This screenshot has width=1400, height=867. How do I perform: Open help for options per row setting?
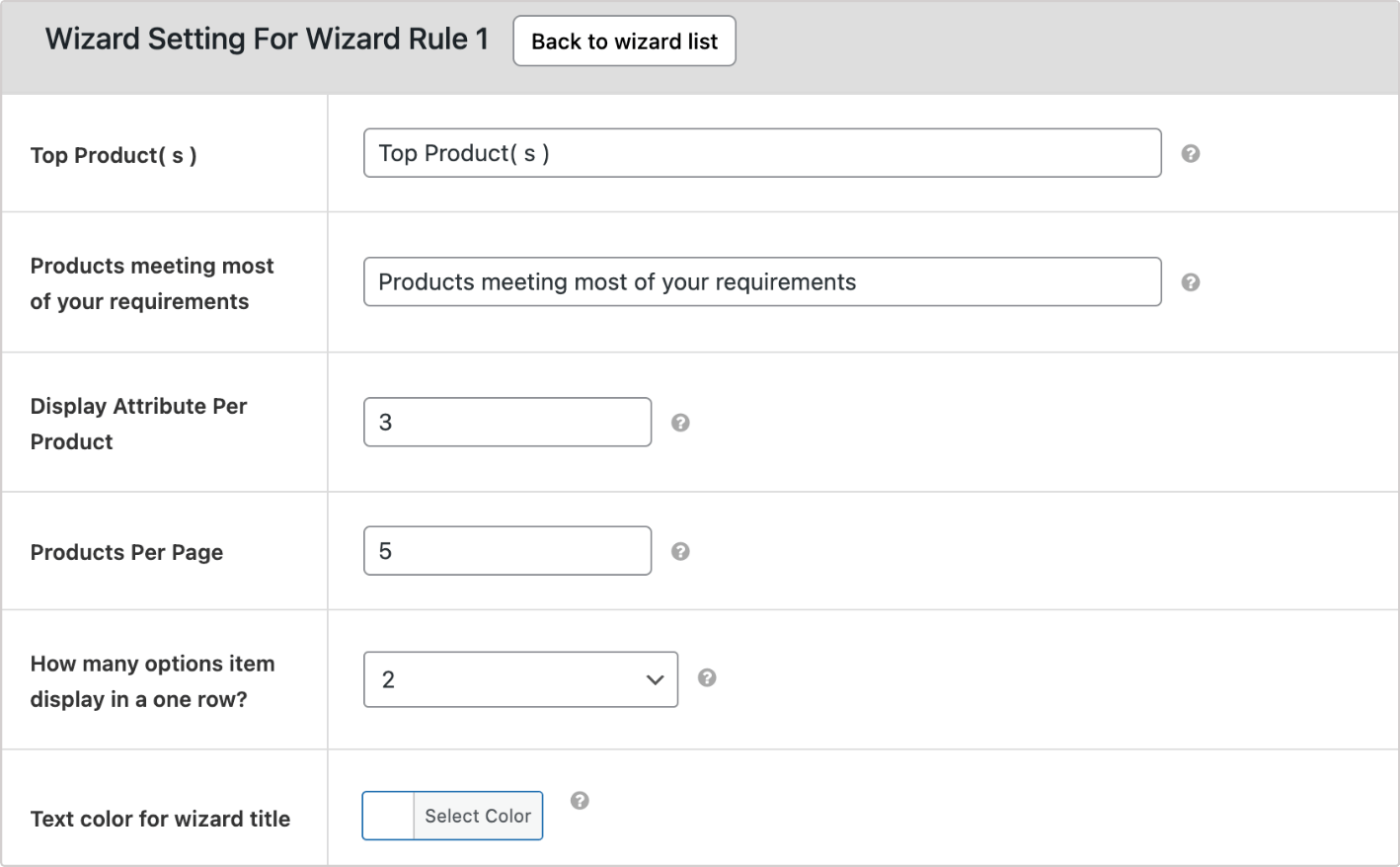[x=707, y=678]
